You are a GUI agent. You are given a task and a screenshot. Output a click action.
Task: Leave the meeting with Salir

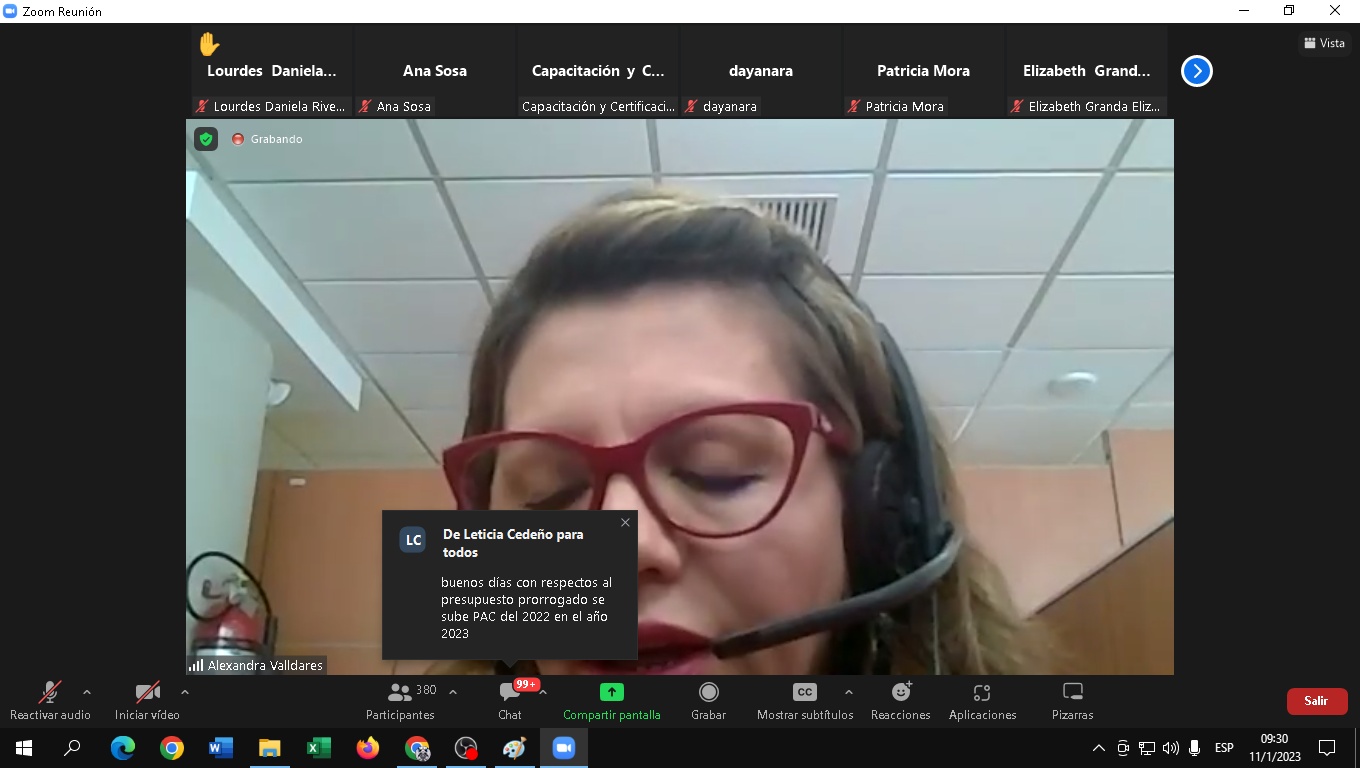(x=1316, y=701)
